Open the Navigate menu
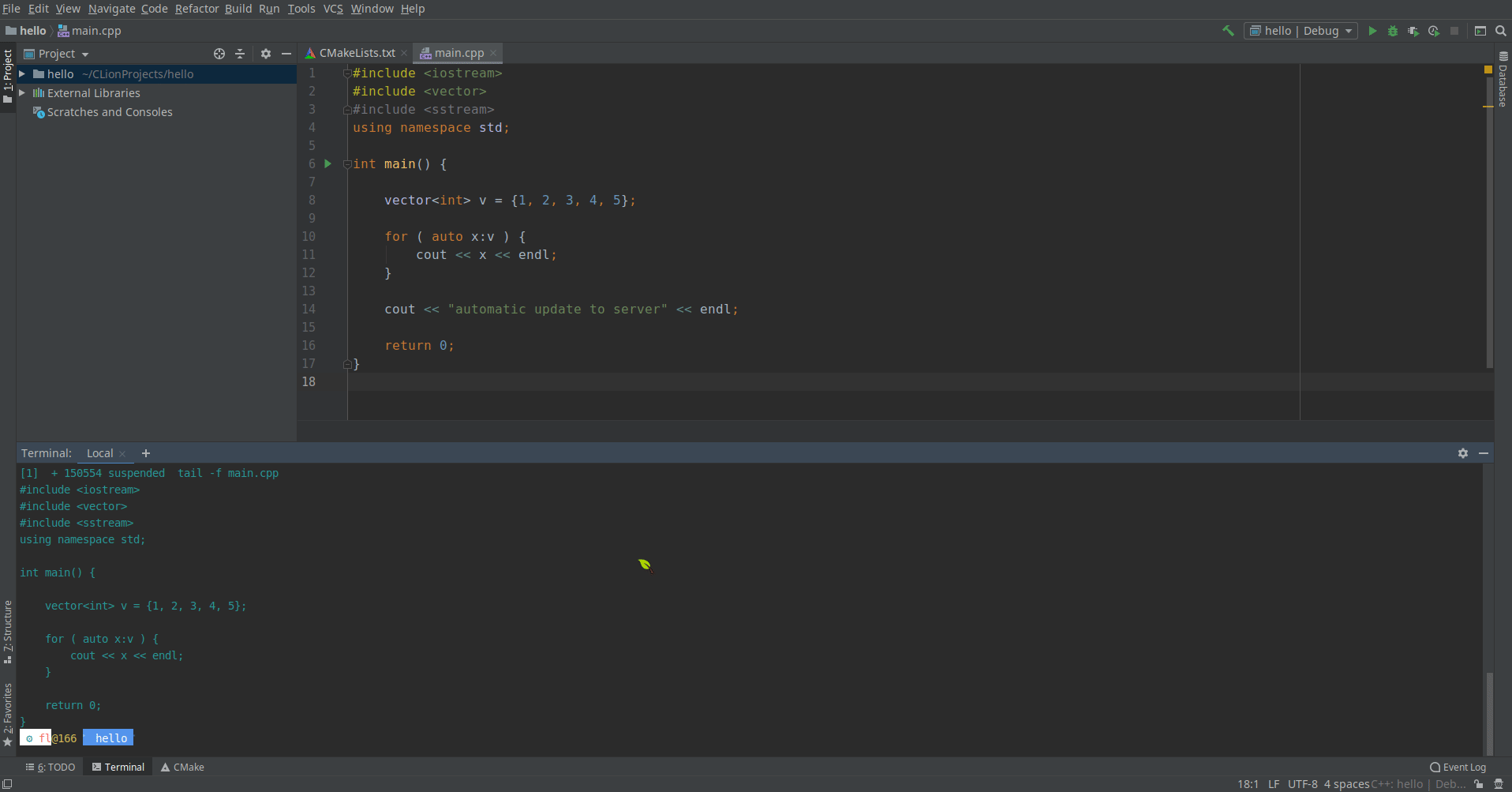Screen dimensions: 1512x792 [111, 9]
